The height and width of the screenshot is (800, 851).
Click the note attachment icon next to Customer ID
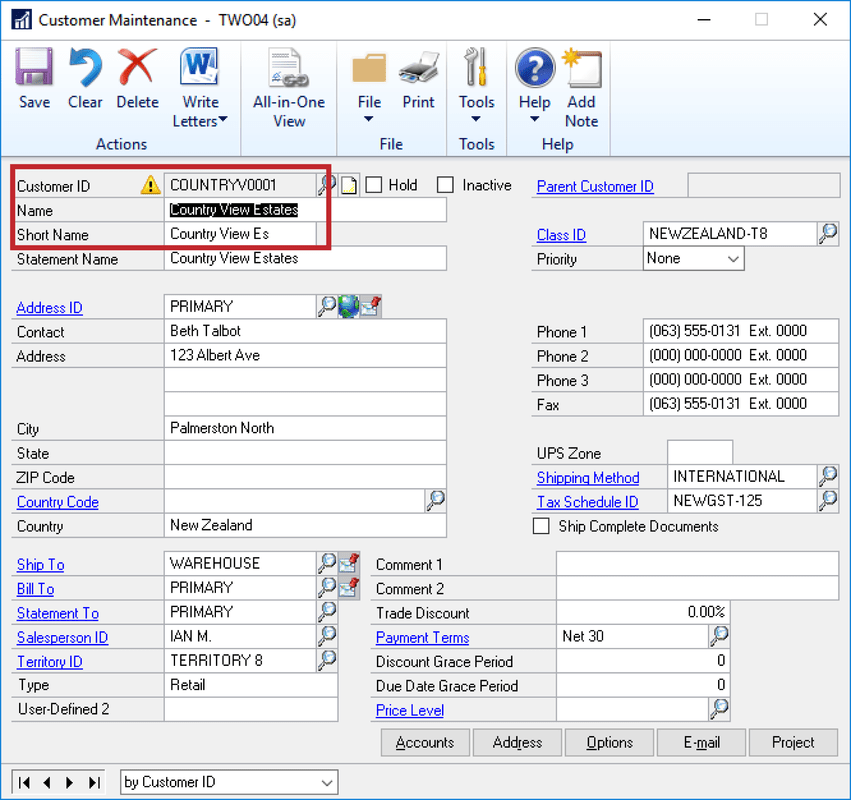tap(347, 184)
